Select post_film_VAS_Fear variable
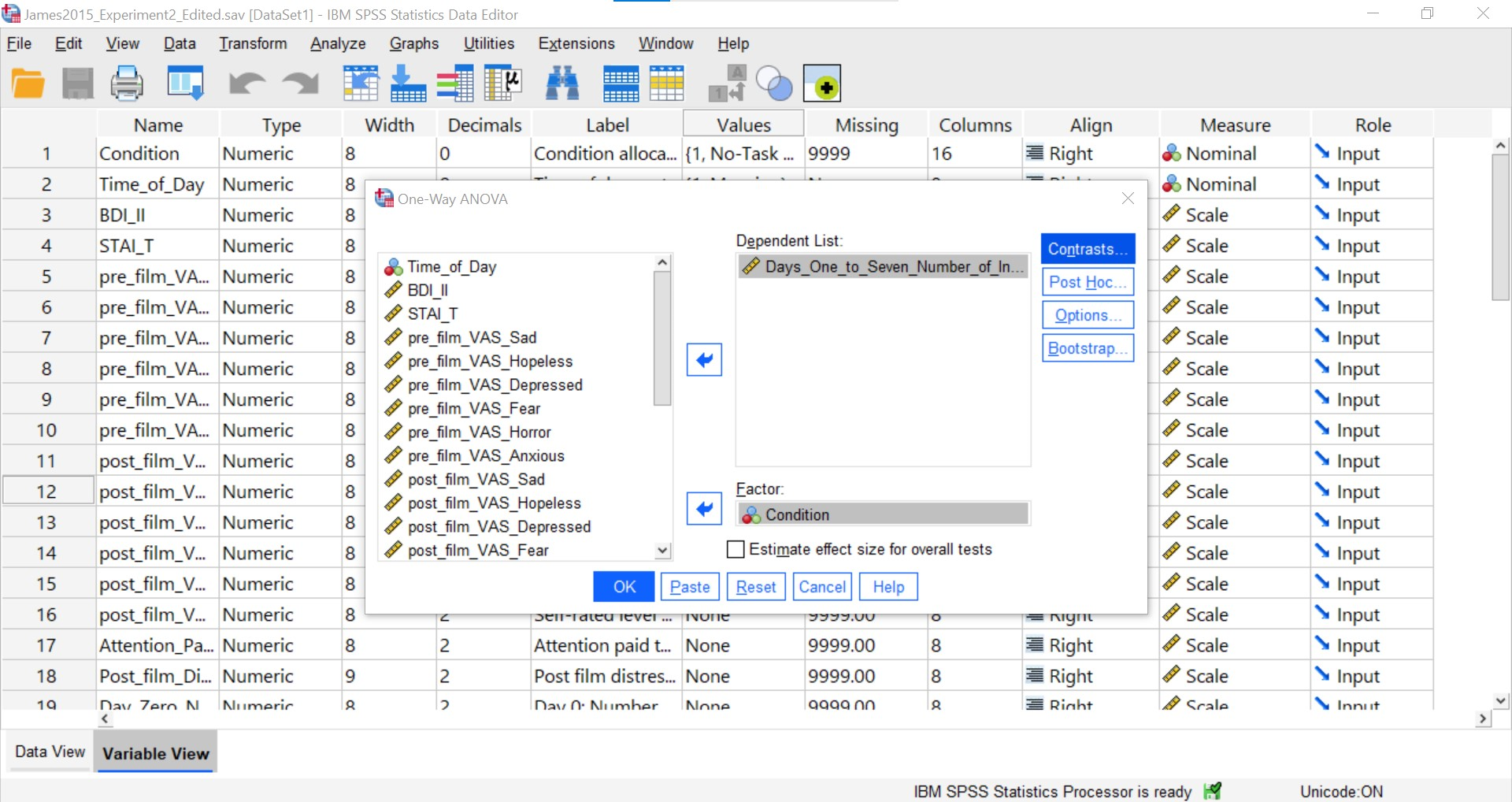 [x=477, y=551]
